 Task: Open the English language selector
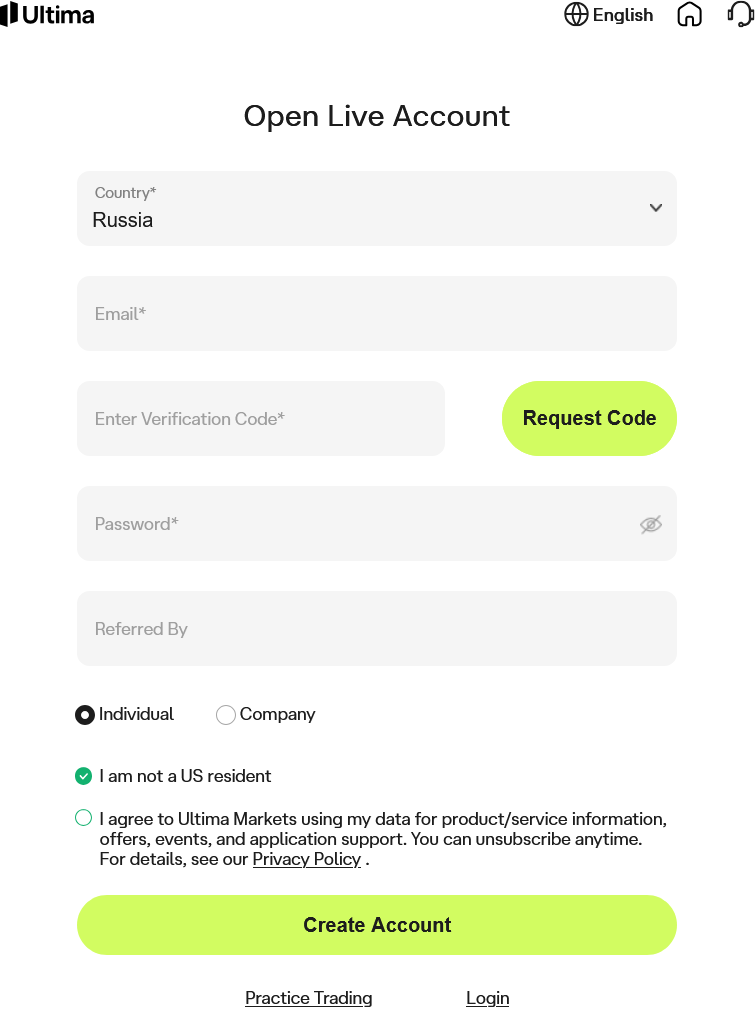coord(622,15)
